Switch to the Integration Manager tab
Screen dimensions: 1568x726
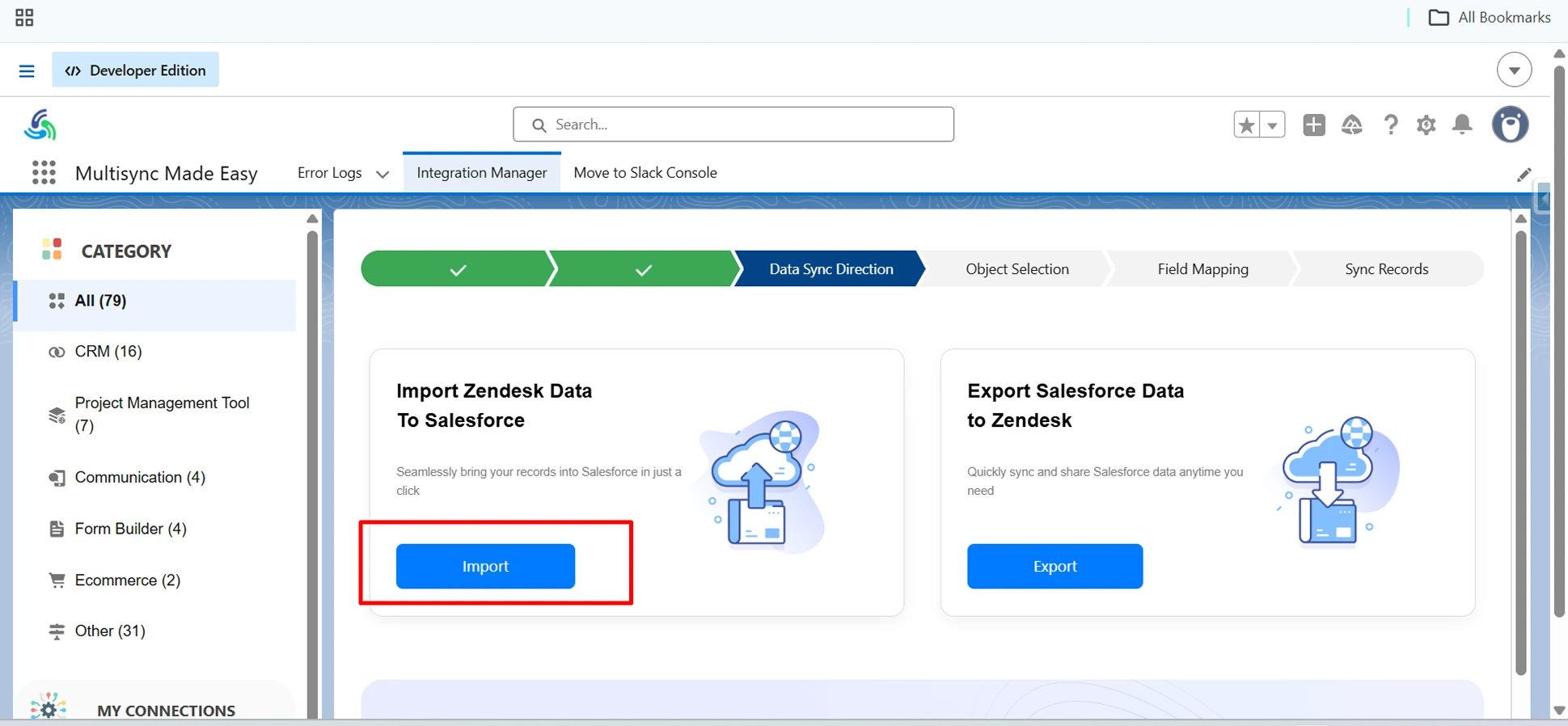[482, 173]
